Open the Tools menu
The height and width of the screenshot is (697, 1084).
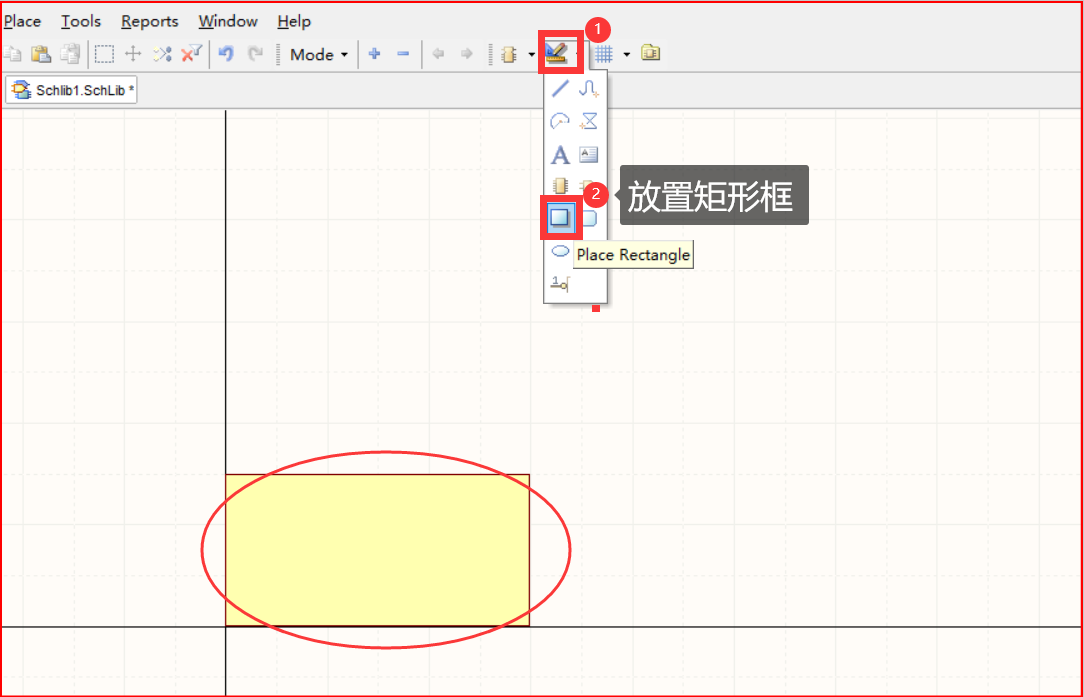(81, 21)
